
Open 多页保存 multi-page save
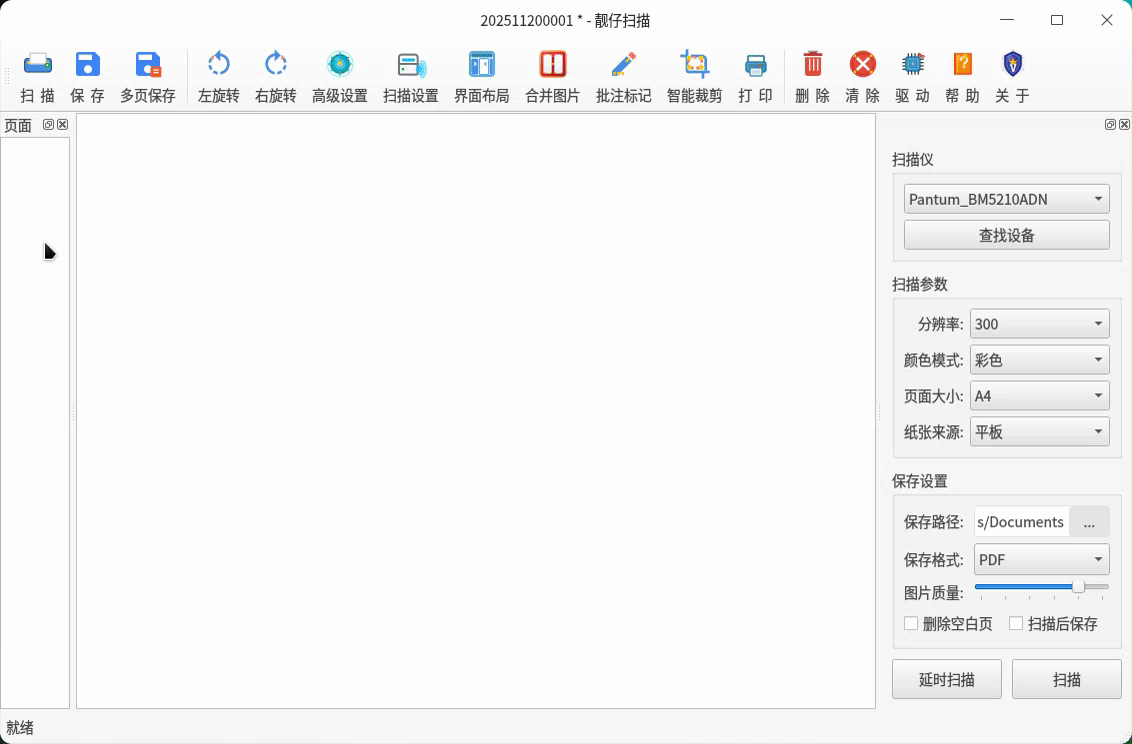click(148, 76)
